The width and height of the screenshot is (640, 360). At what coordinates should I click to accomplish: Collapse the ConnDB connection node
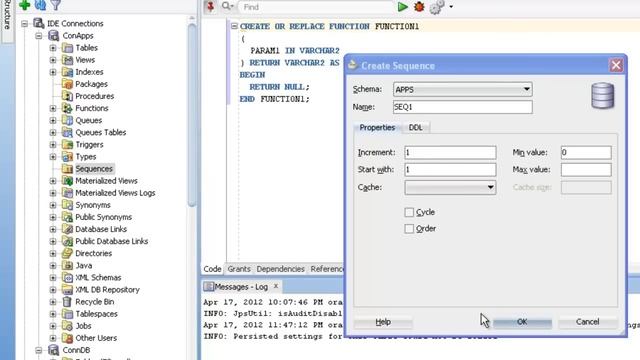(x=39, y=350)
